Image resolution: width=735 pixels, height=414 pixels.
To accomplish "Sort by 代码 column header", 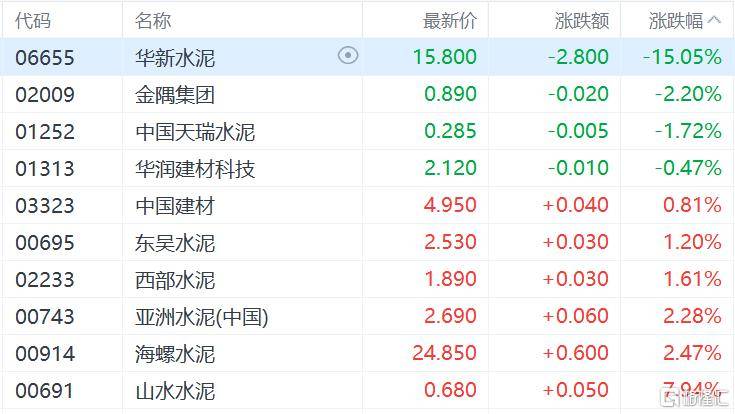I will click(32, 21).
